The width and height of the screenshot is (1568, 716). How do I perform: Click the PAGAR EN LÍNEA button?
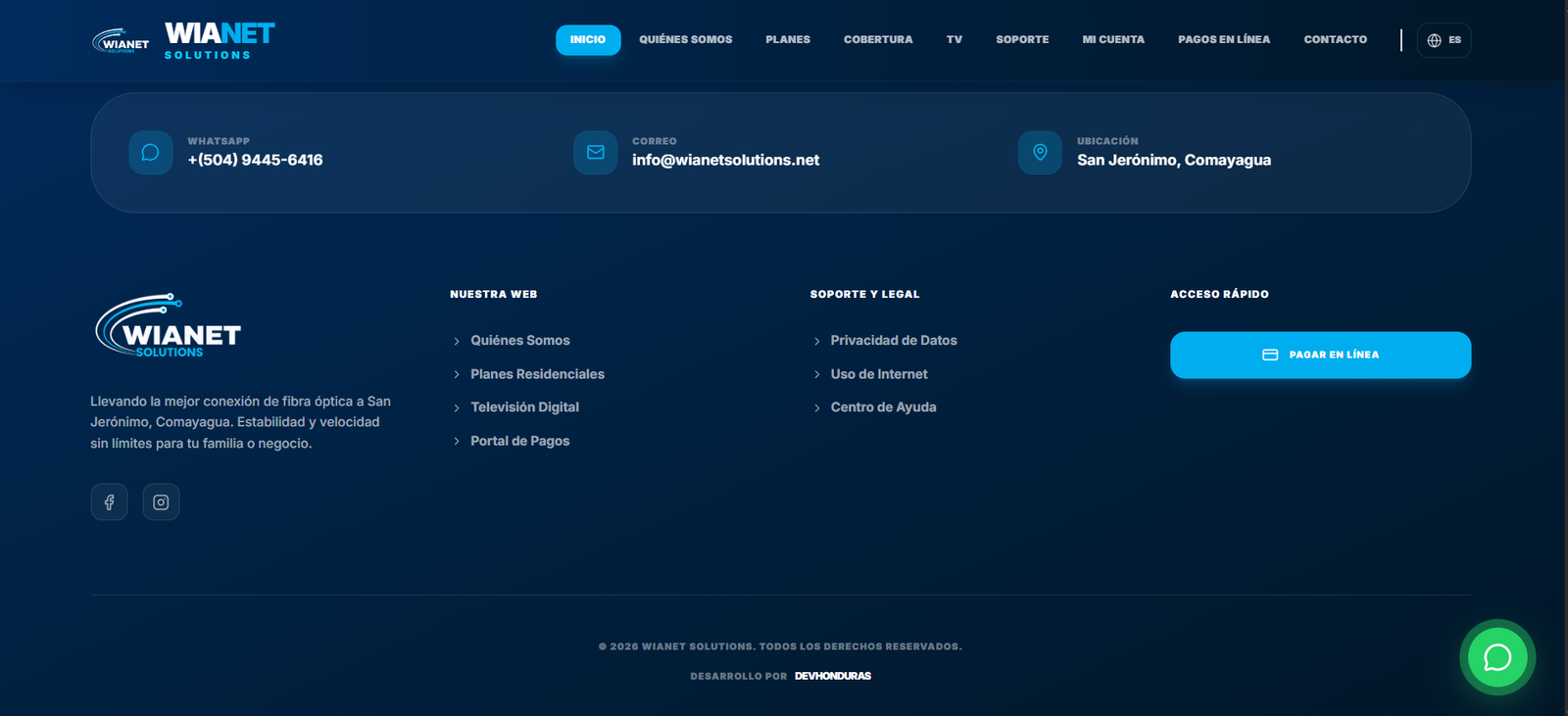click(x=1320, y=355)
